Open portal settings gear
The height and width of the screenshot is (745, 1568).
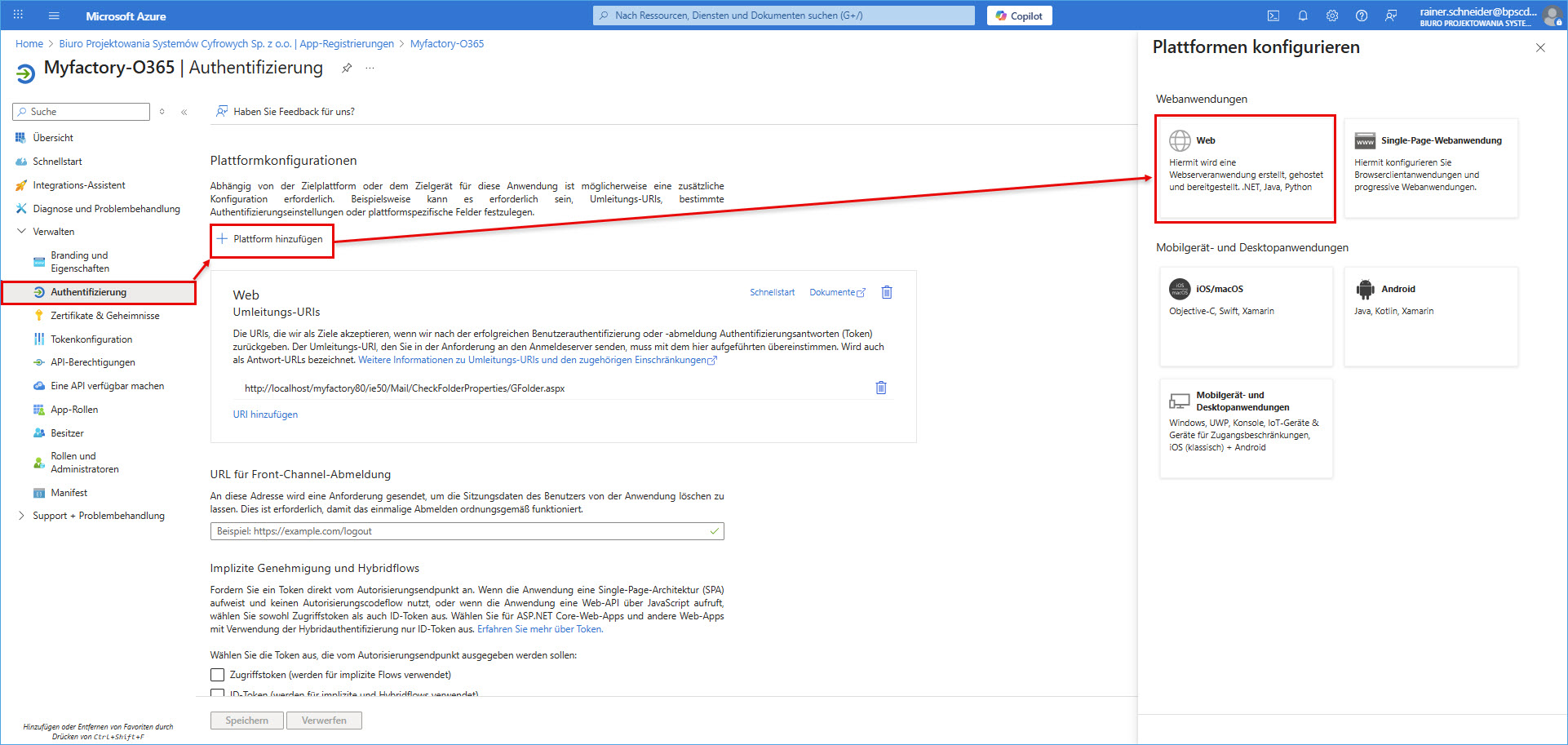[x=1332, y=16]
